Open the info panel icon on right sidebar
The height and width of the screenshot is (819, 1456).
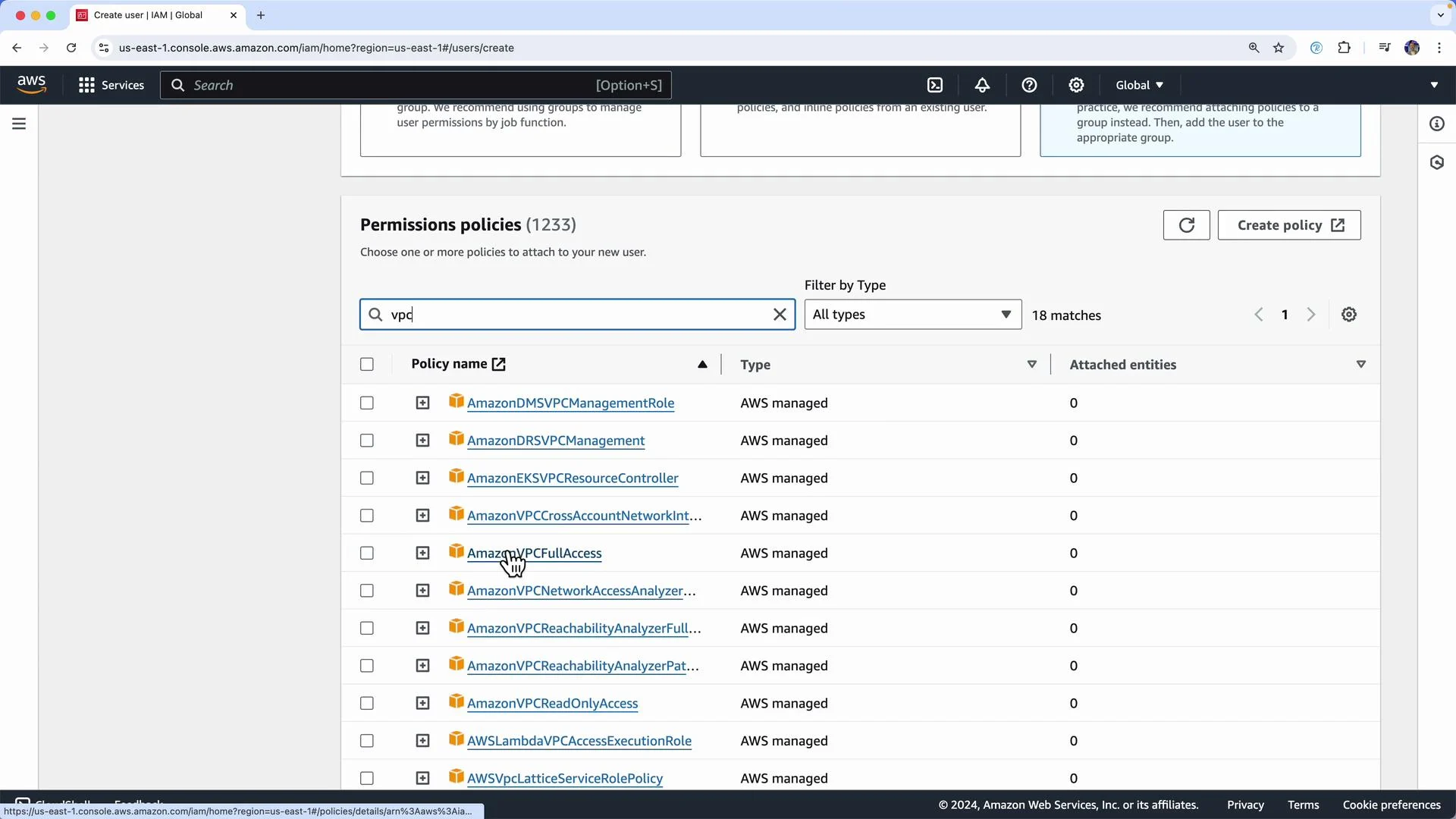[1437, 124]
